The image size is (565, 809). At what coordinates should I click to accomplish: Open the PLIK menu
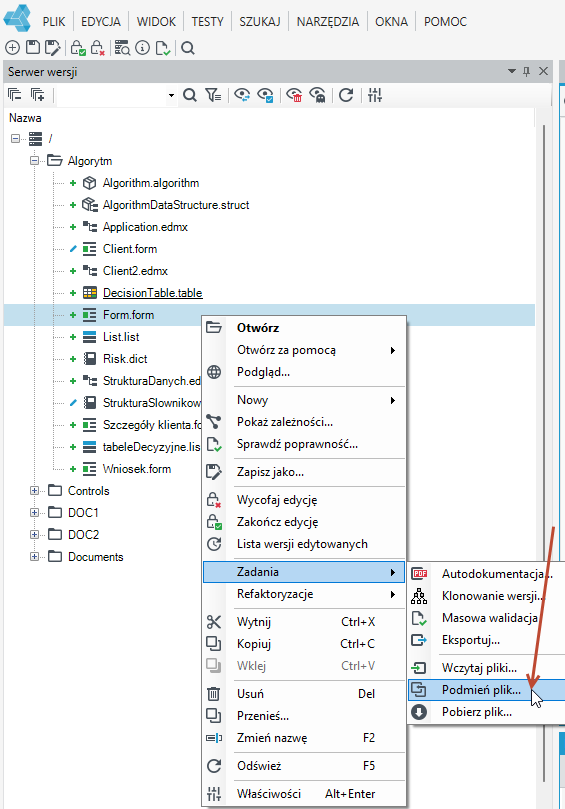click(54, 22)
